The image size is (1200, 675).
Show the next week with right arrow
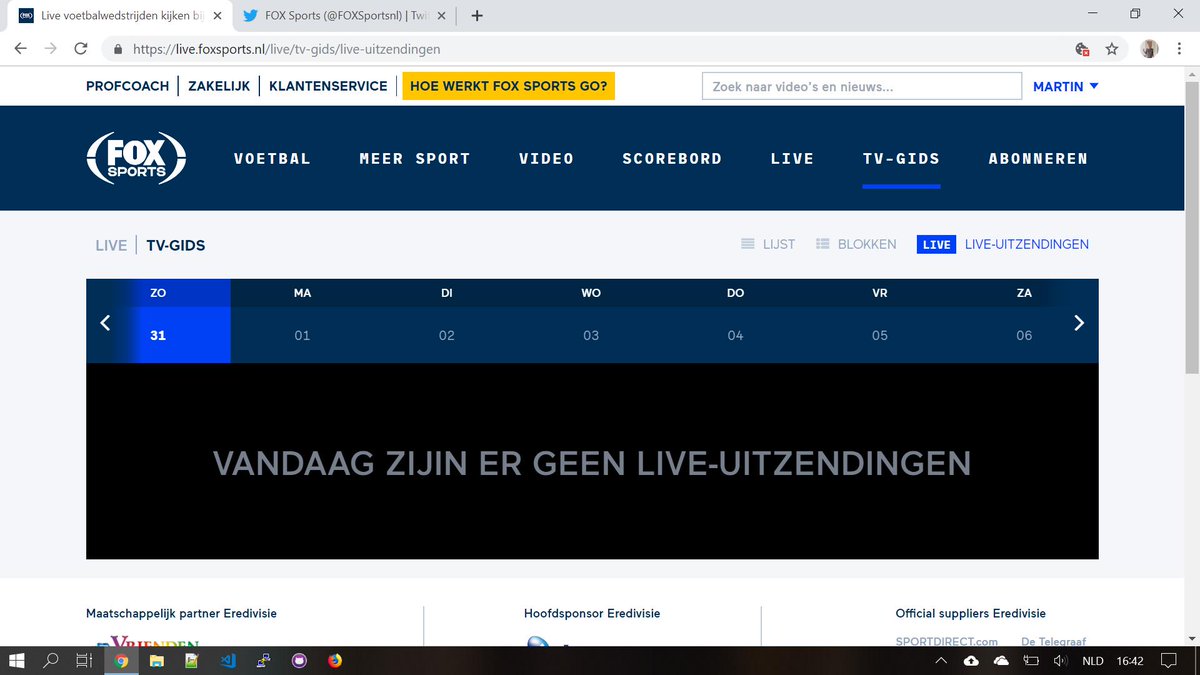(1079, 322)
